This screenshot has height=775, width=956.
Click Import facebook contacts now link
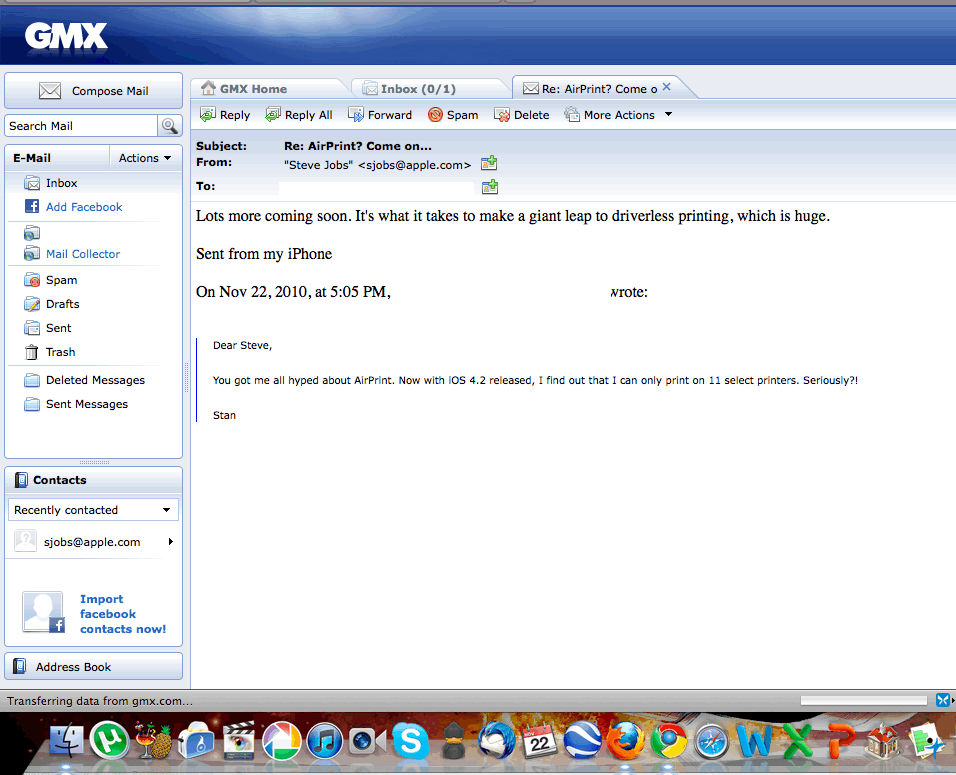click(x=123, y=614)
